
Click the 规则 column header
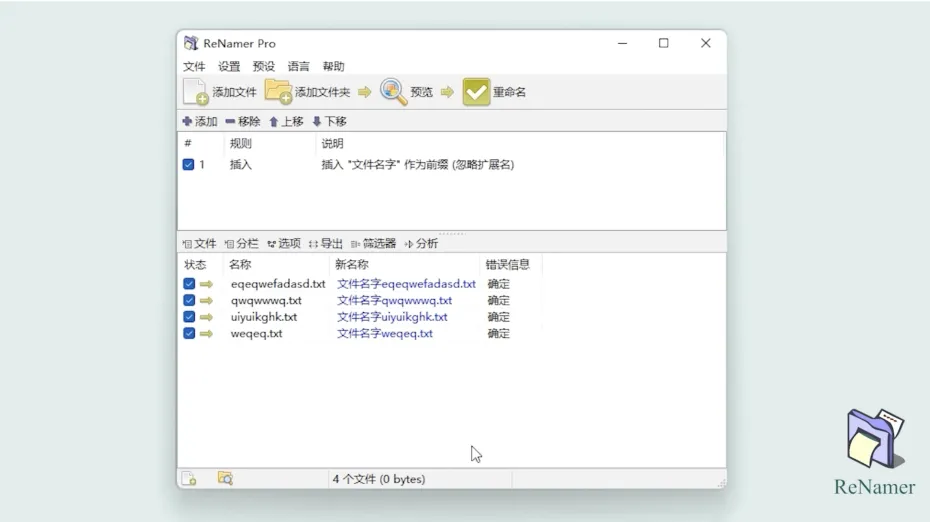(241, 144)
